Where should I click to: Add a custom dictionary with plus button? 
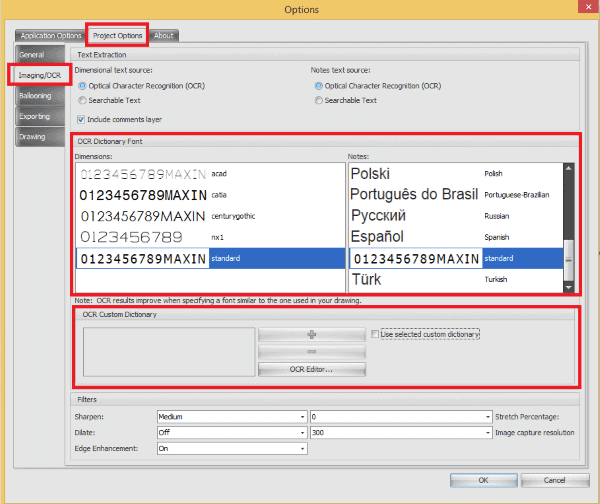pos(312,335)
